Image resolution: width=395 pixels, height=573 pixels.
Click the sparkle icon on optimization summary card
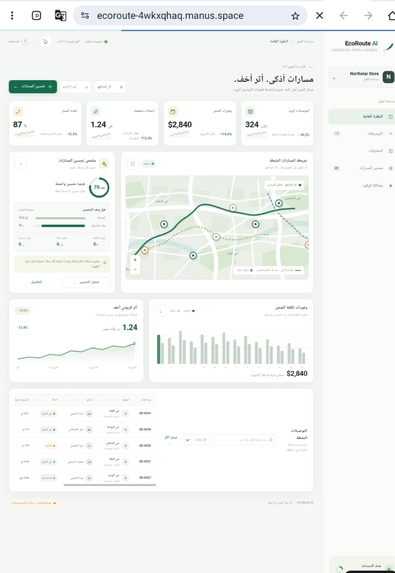click(104, 164)
